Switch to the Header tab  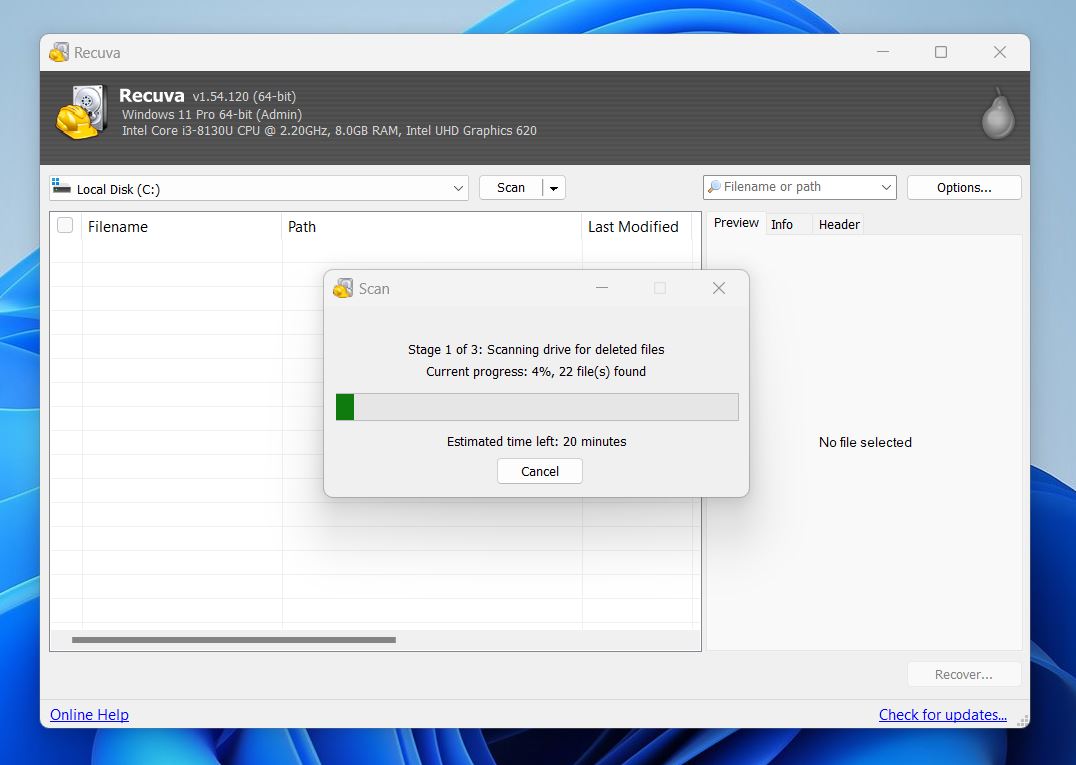(x=839, y=224)
